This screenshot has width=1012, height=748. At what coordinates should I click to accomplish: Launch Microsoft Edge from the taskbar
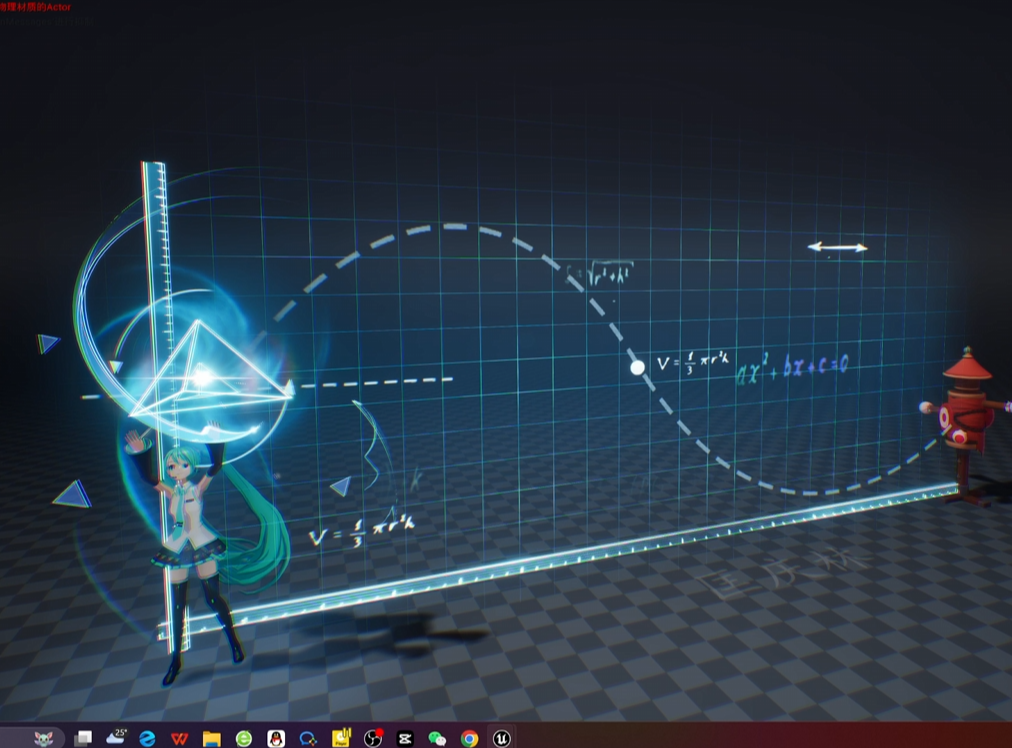[147, 738]
